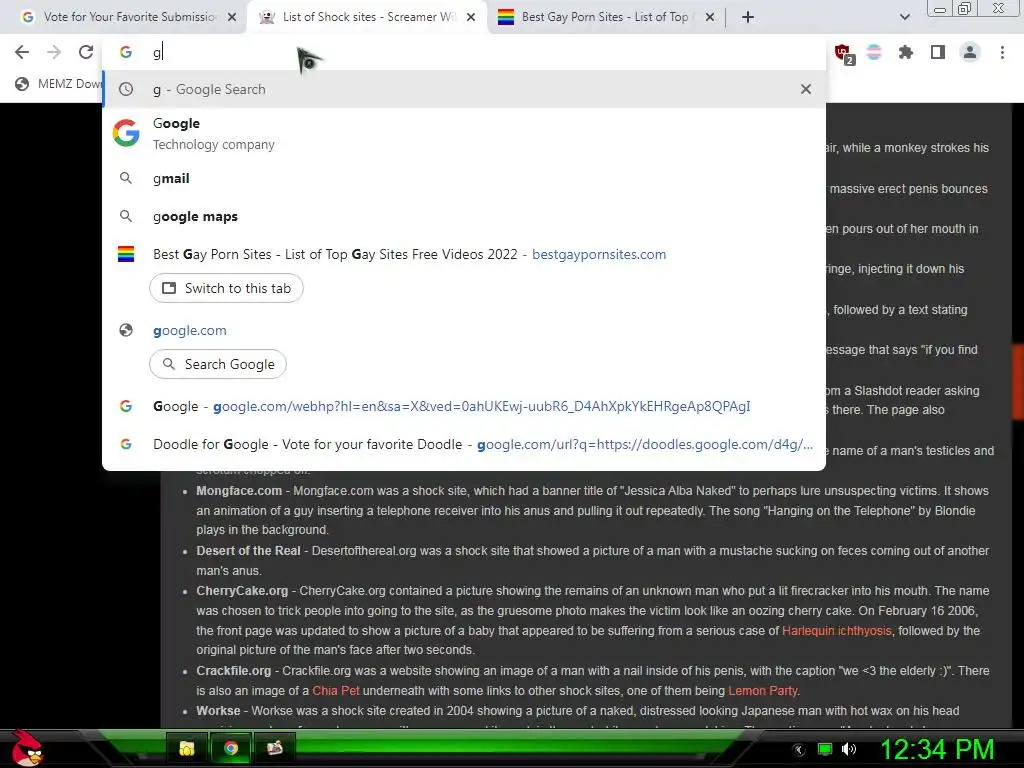Select the 'g - Google Search' suggestion
The height and width of the screenshot is (768, 1024).
464,89
